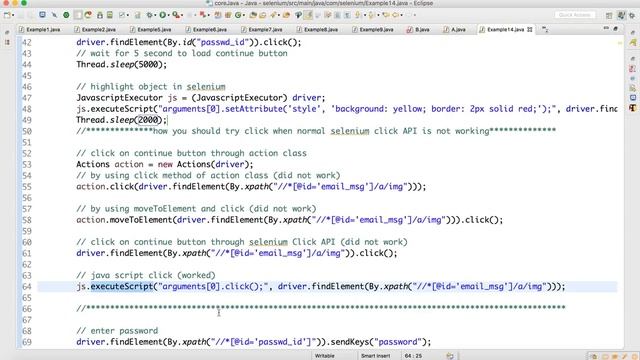Click the "// highlight object in selenium" comment

click(x=151, y=87)
